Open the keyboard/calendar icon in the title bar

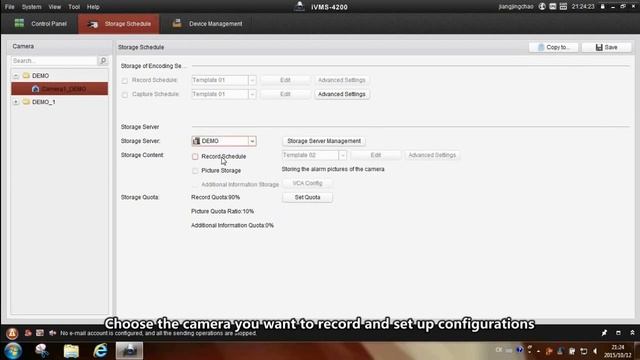[563, 7]
